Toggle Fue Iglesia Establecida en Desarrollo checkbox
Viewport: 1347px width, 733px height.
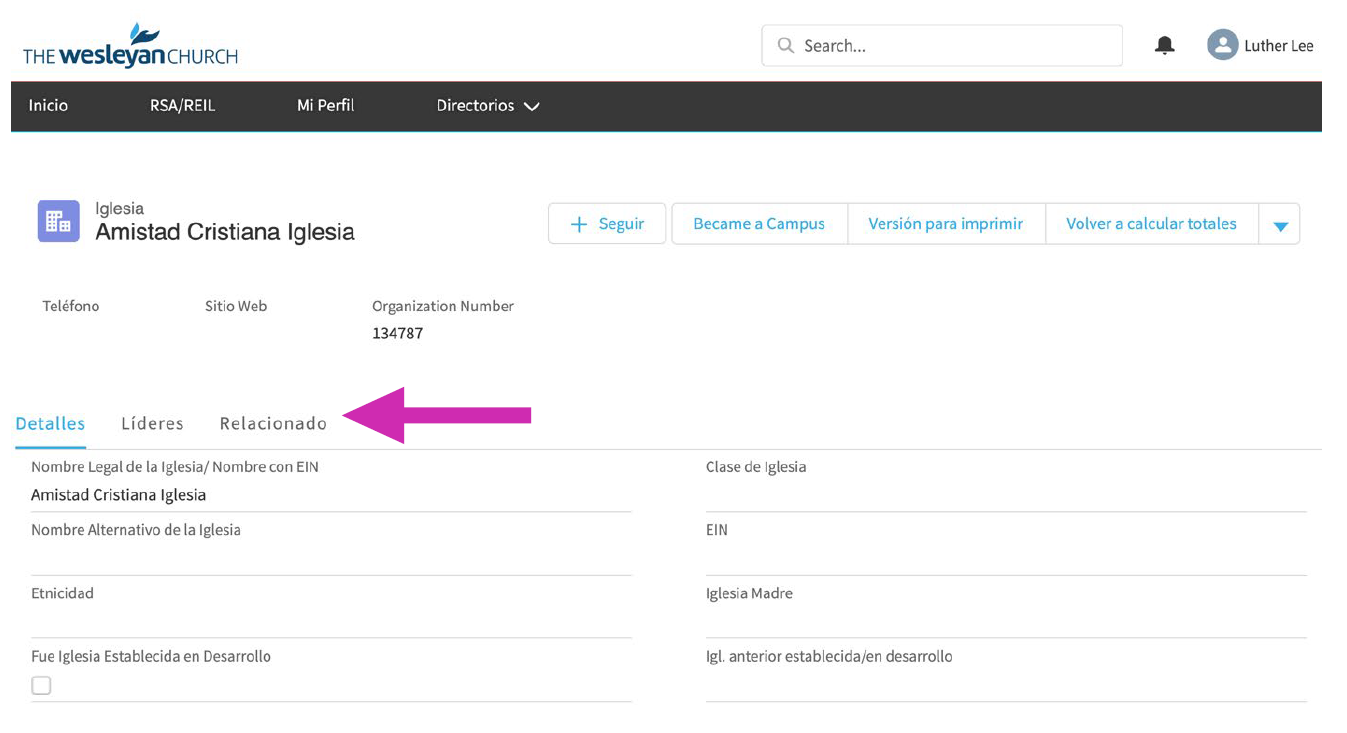click(41, 685)
